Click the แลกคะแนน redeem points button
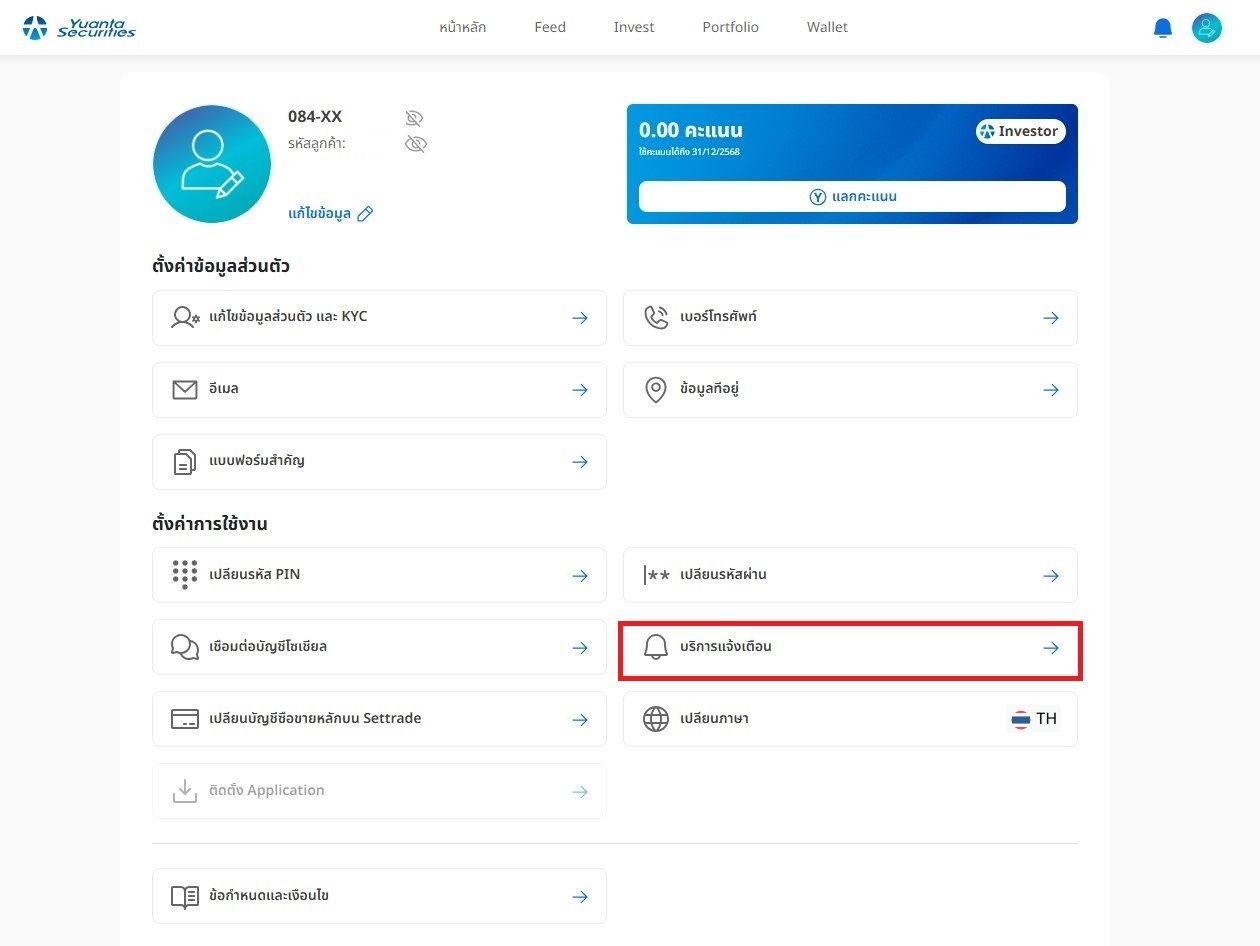Viewport: 1260px width, 946px height. pos(852,196)
